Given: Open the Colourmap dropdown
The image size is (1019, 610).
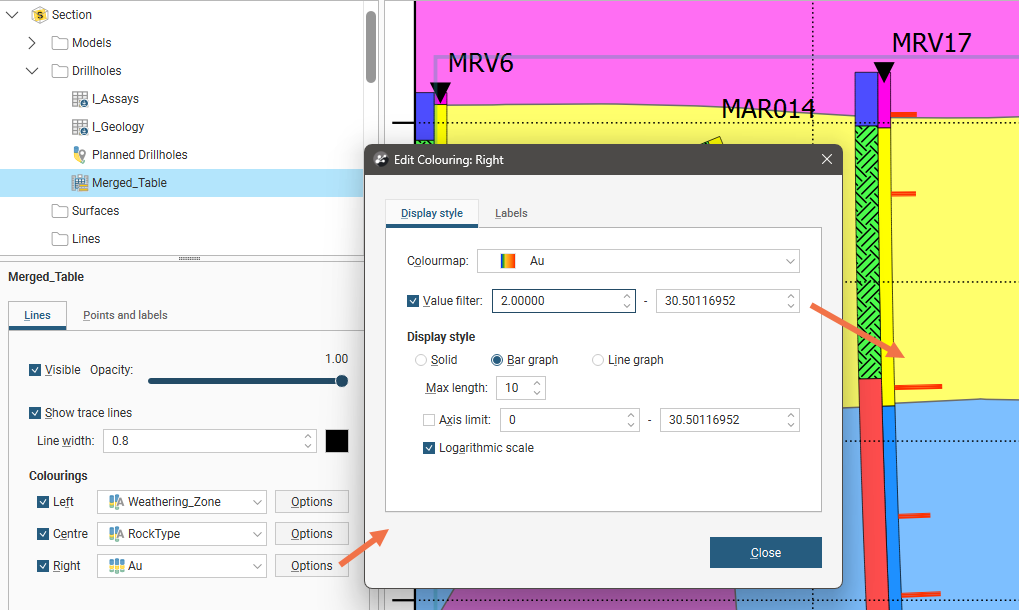Looking at the screenshot, I should pyautogui.click(x=638, y=261).
